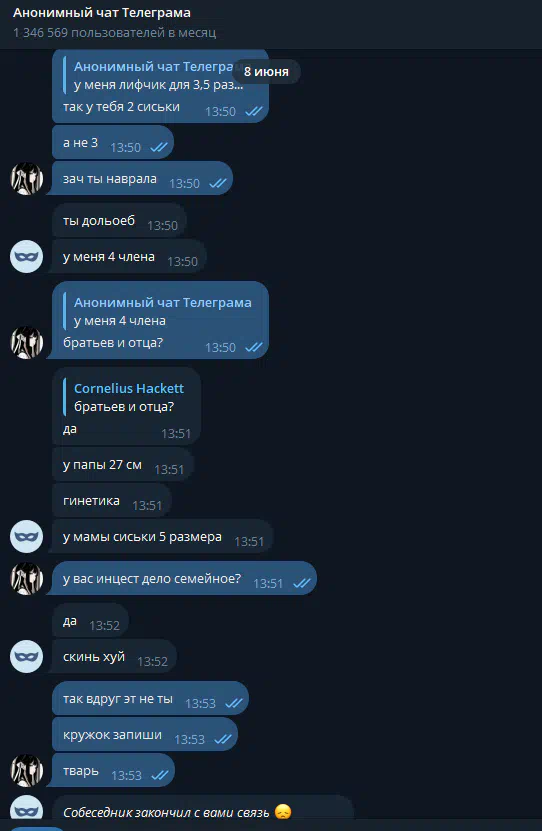
Task: Click the anime avatar beside 'зач ты наврала'
Action: [x=26, y=179]
